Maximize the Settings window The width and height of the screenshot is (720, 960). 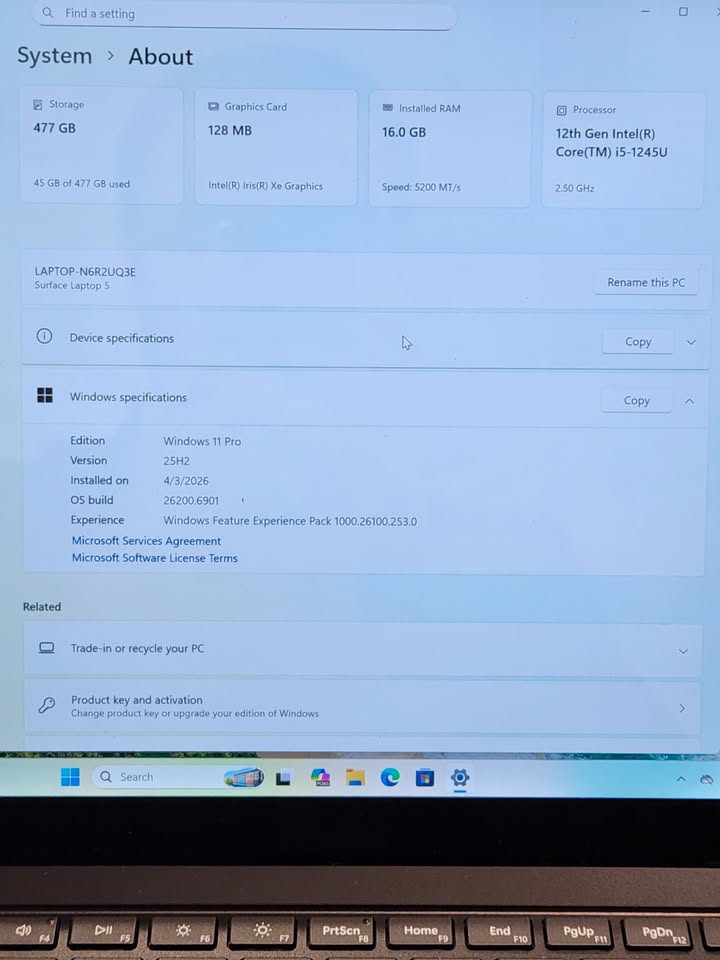[683, 11]
